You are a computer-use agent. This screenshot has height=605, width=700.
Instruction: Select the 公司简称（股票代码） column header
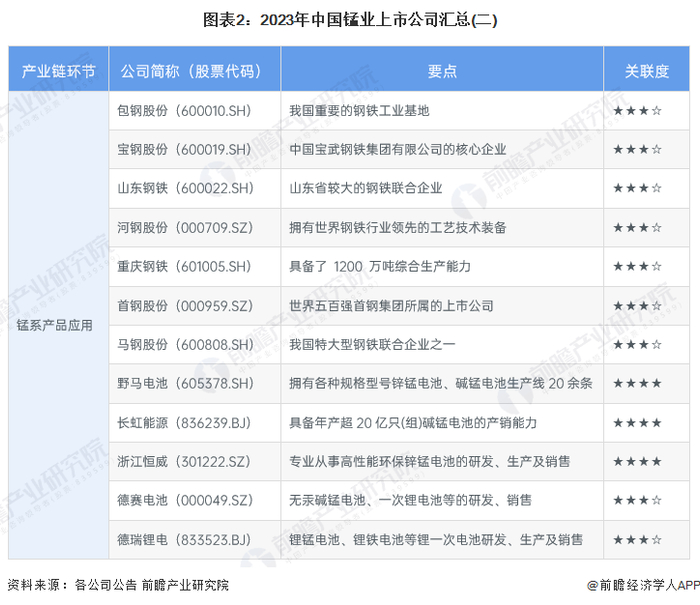click(x=194, y=71)
